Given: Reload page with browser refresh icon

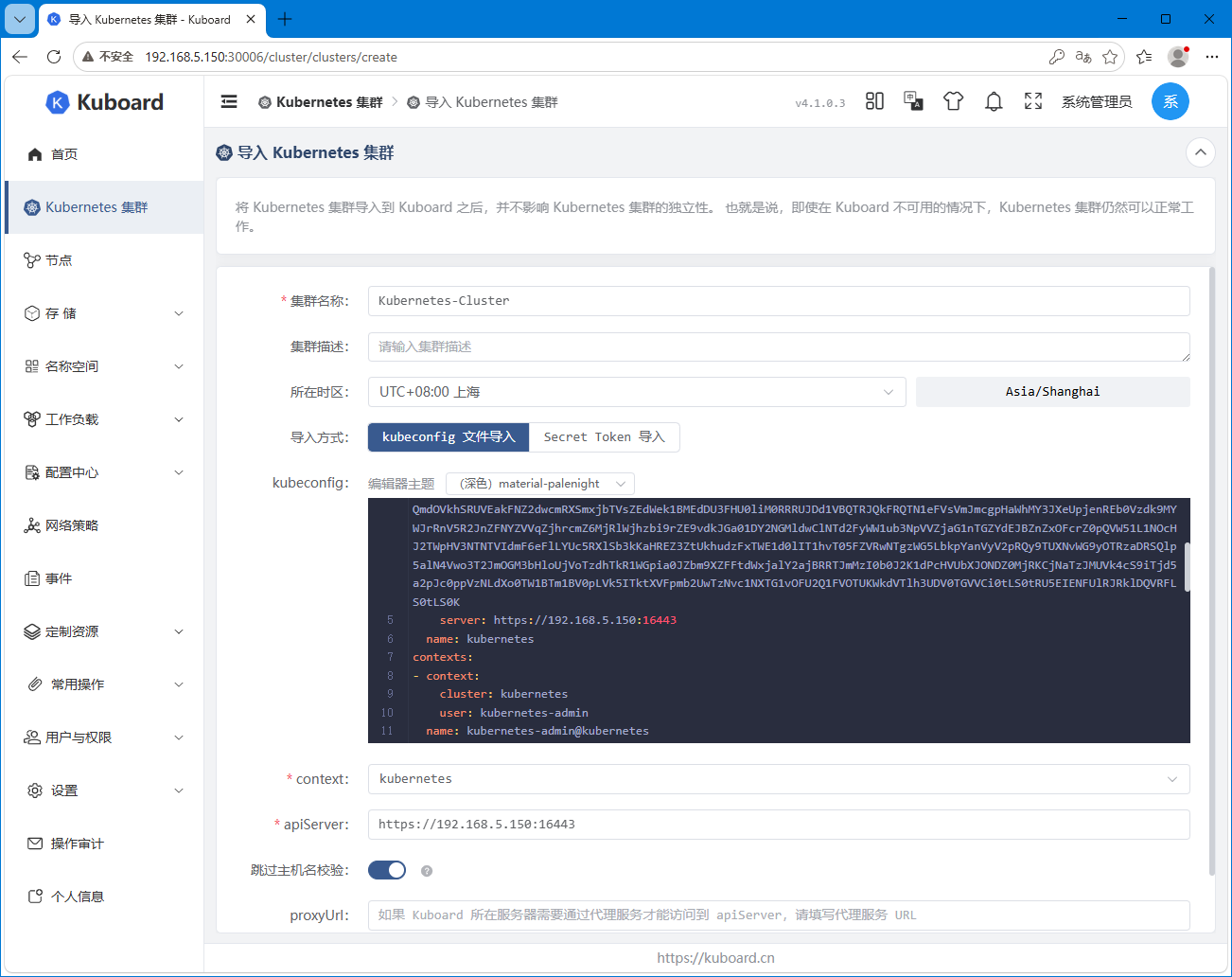Looking at the screenshot, I should pyautogui.click(x=54, y=57).
